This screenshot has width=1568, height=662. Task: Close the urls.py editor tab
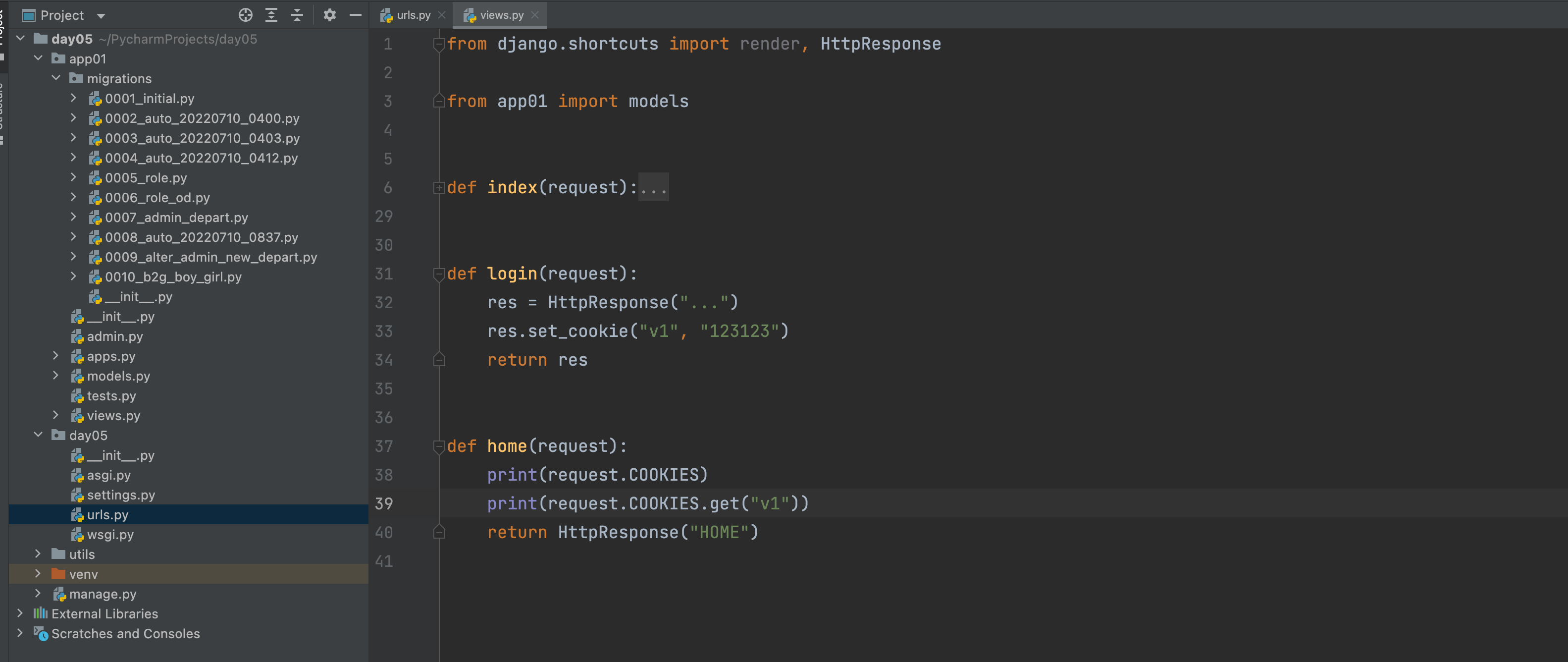(x=442, y=15)
